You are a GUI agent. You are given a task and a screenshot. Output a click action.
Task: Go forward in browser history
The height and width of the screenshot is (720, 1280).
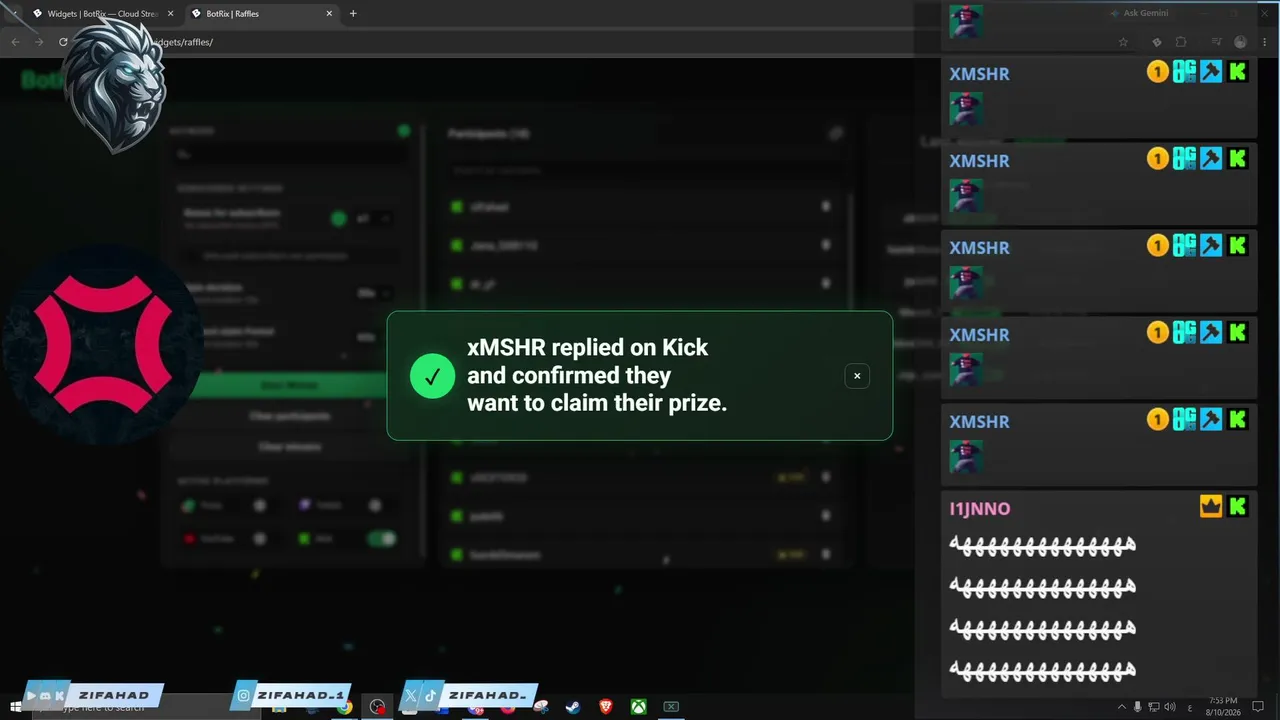(39, 42)
